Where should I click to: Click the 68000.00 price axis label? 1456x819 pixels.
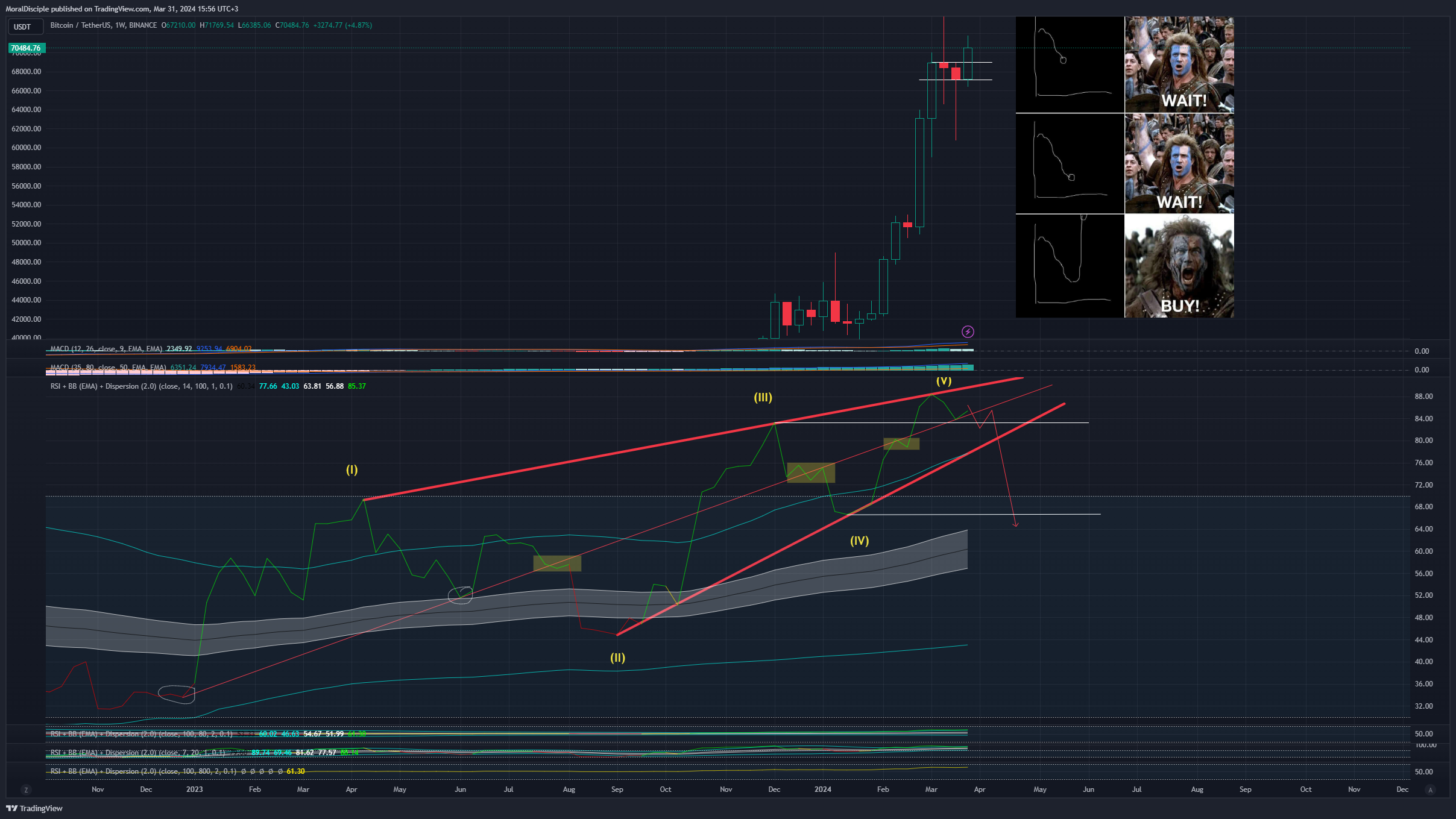pyautogui.click(x=27, y=72)
